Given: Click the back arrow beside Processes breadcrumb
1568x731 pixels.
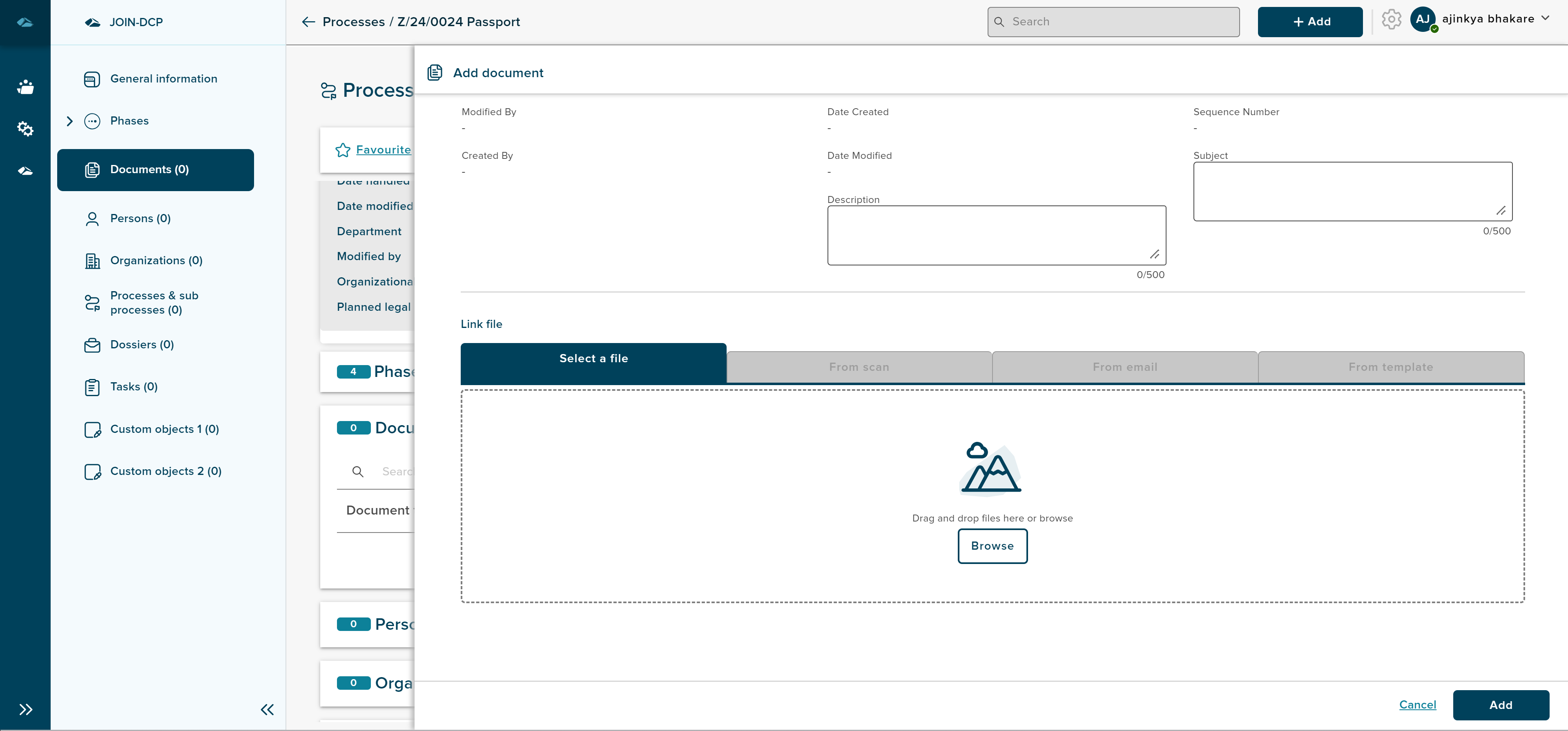Looking at the screenshot, I should (308, 22).
